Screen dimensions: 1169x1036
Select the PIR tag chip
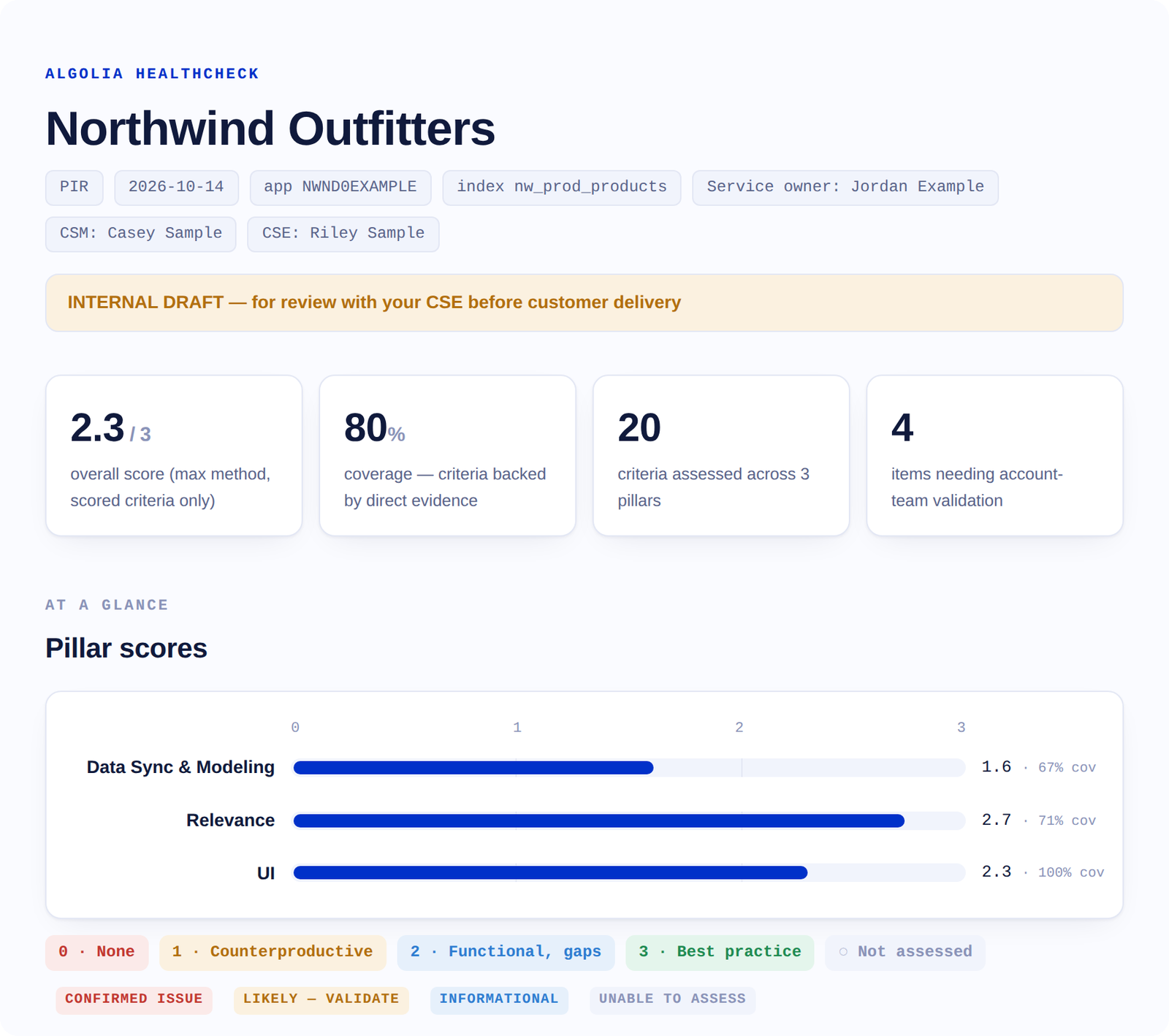point(75,188)
